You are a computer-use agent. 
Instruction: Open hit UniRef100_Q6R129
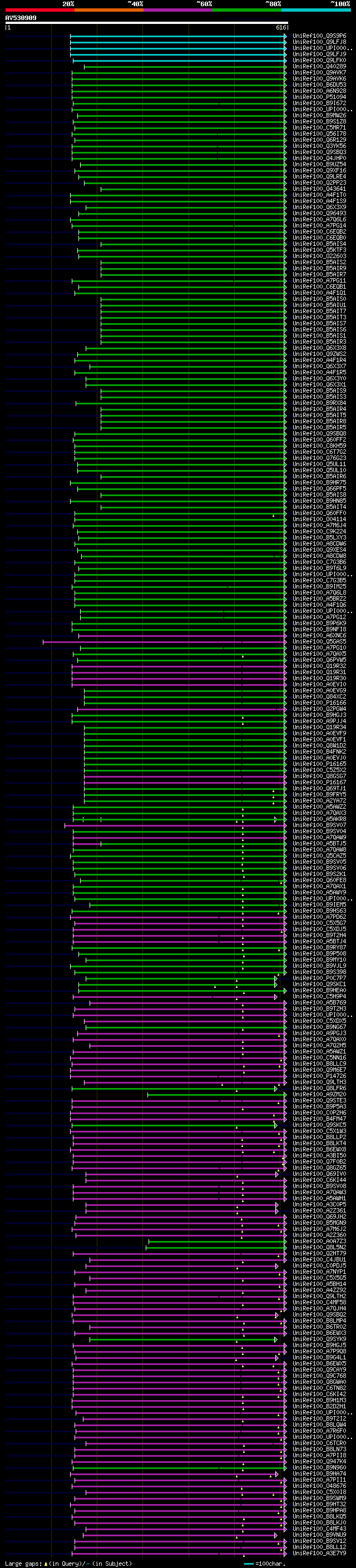(319, 140)
